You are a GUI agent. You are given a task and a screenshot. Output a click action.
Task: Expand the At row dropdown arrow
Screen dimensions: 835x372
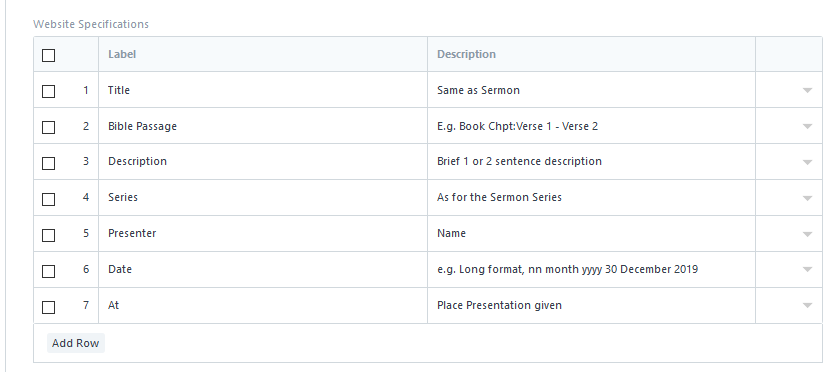pyautogui.click(x=807, y=305)
